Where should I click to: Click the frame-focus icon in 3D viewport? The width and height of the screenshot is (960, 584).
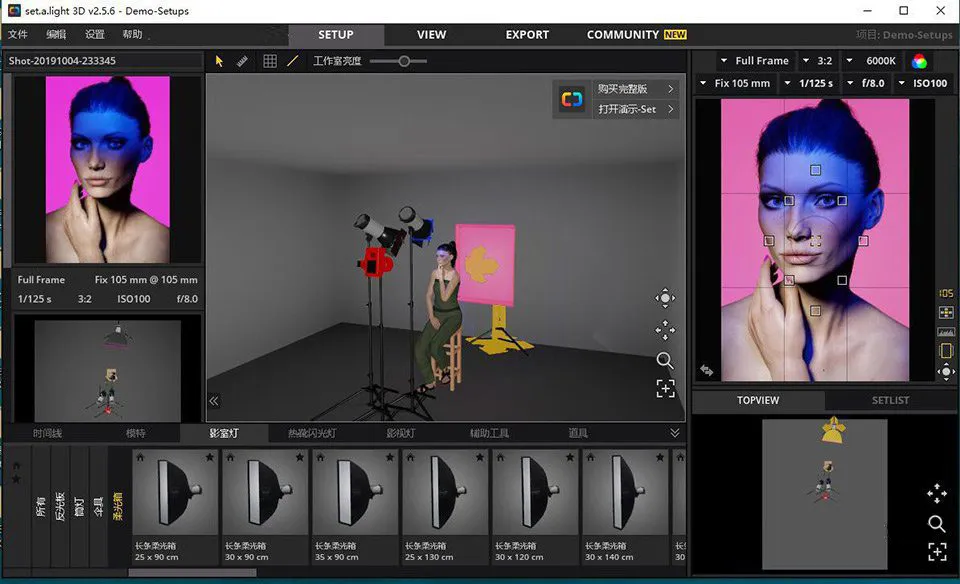665,389
